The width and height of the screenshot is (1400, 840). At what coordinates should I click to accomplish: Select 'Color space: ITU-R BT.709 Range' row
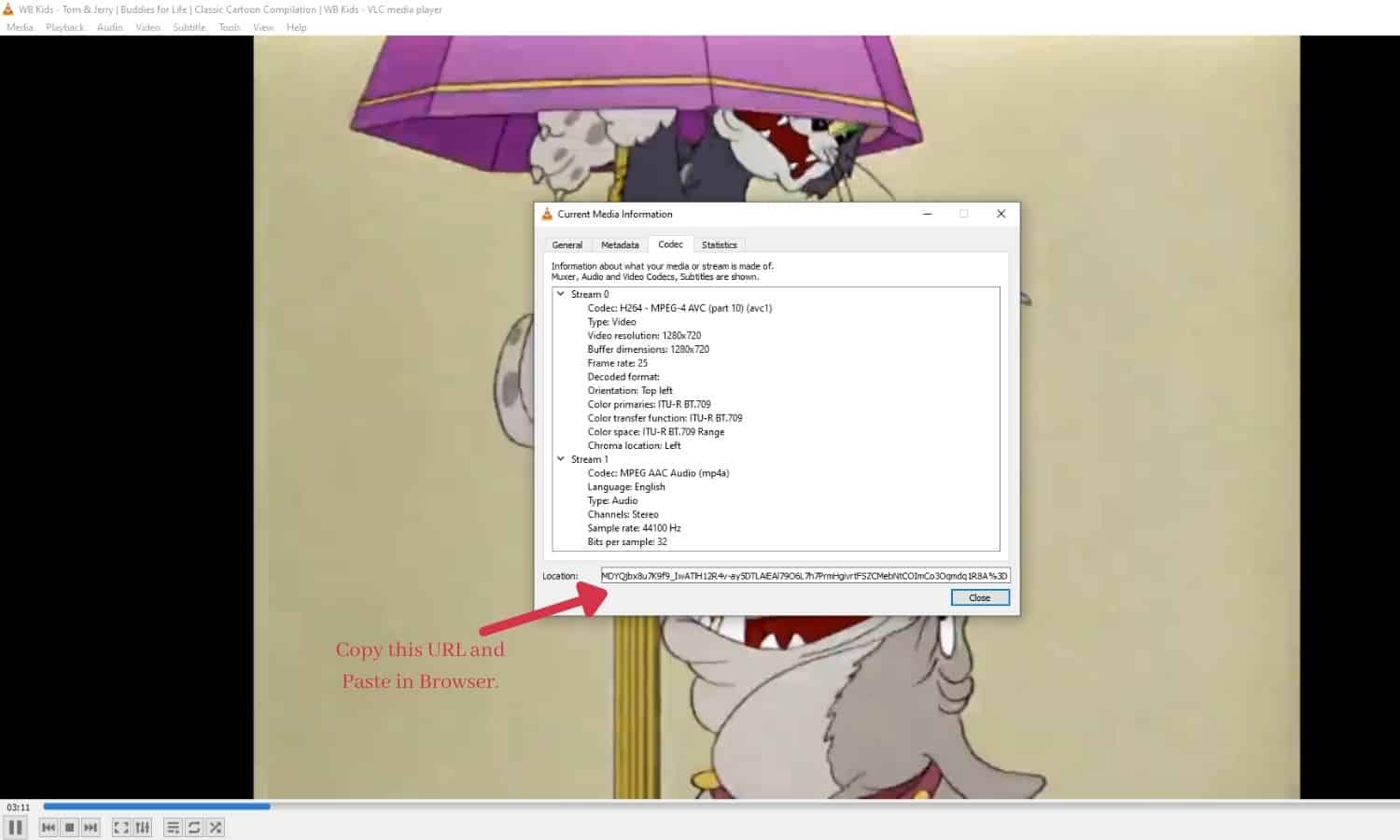[x=656, y=432]
